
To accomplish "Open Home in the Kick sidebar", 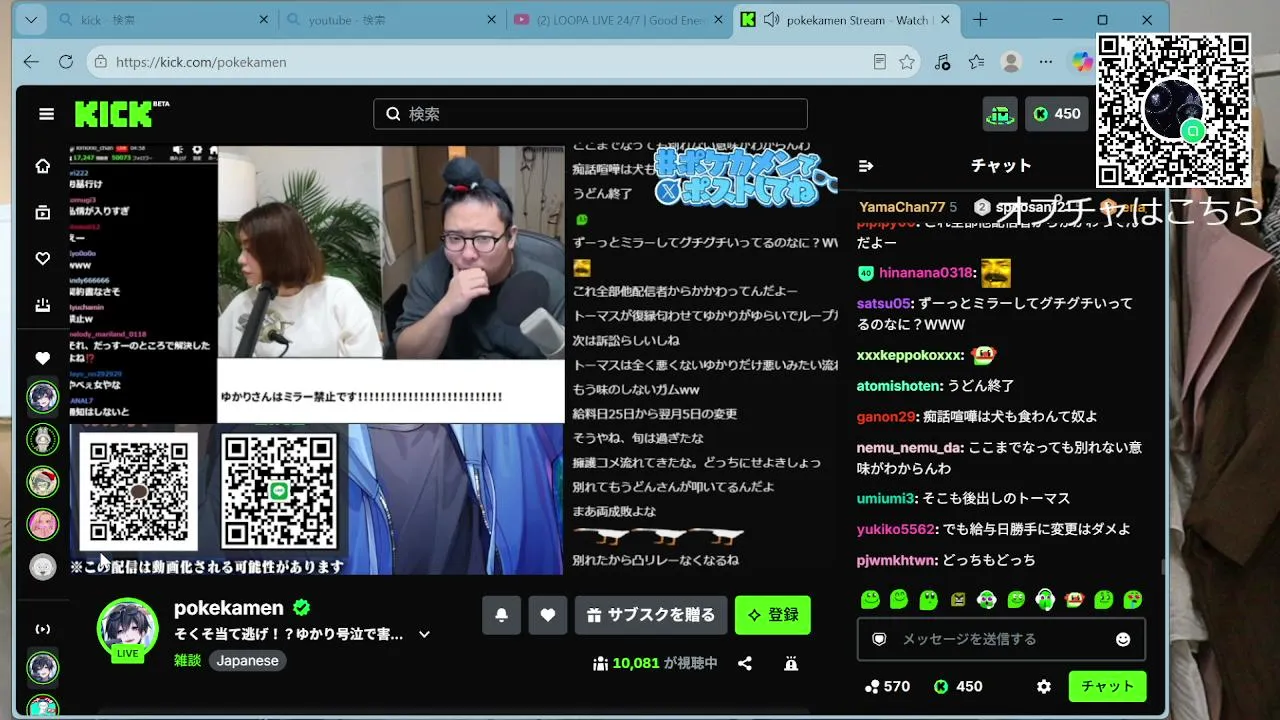I will point(43,166).
